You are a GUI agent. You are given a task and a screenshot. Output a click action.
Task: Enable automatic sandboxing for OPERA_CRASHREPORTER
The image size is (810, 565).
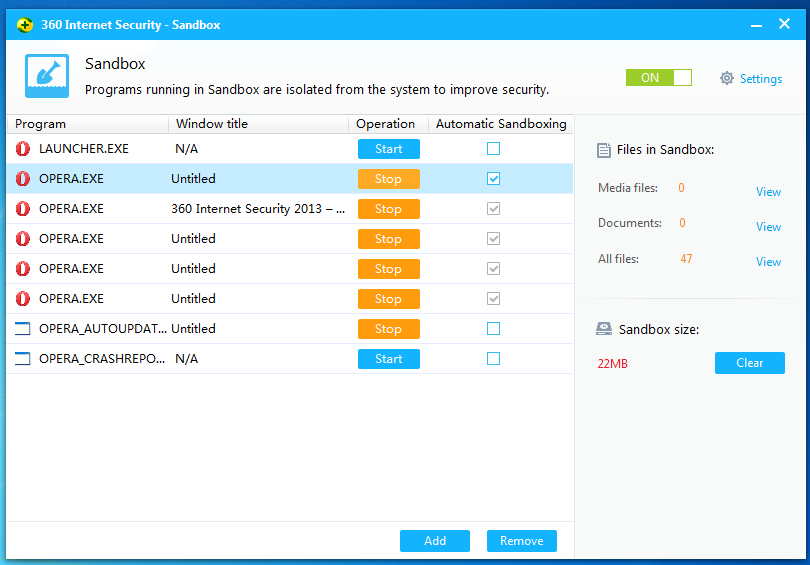[x=493, y=358]
